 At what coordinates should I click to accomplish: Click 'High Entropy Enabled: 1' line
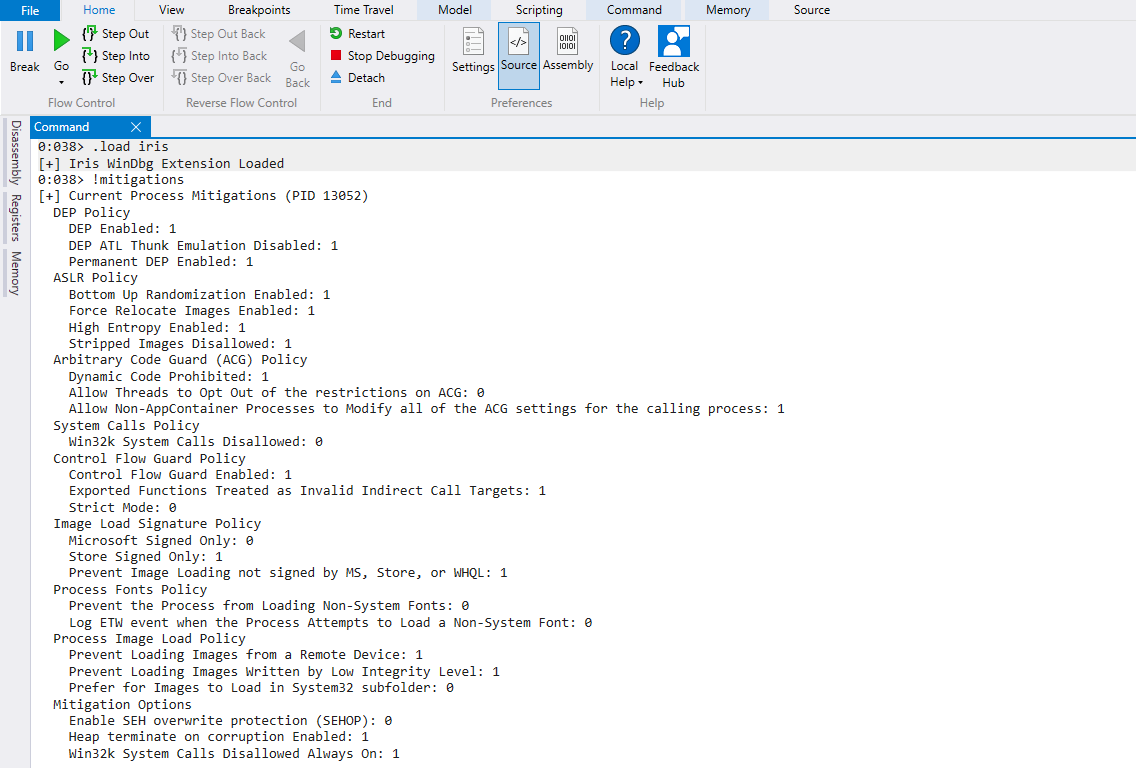coord(157,327)
